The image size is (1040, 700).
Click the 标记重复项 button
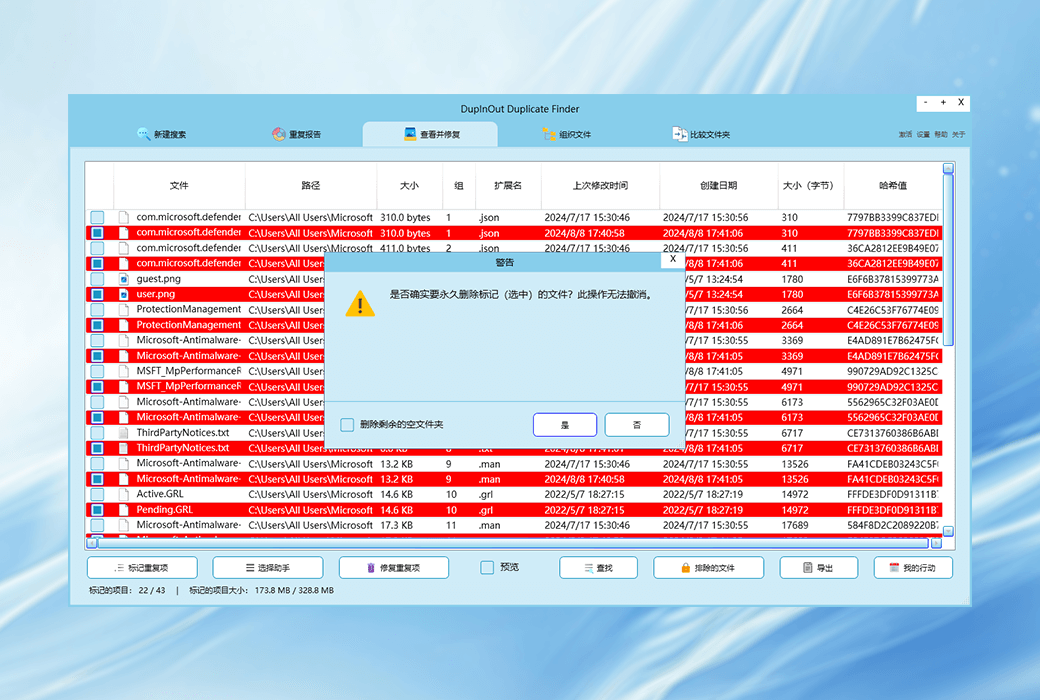(142, 567)
